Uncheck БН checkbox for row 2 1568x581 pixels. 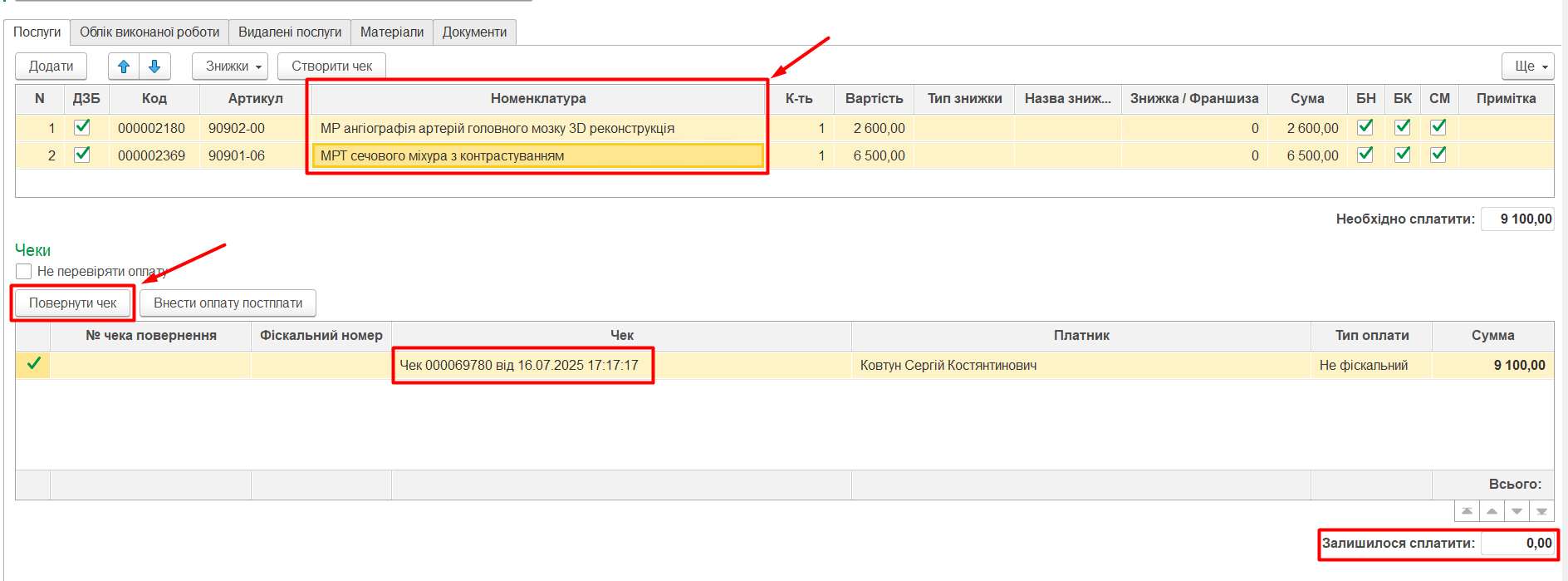click(x=1365, y=155)
